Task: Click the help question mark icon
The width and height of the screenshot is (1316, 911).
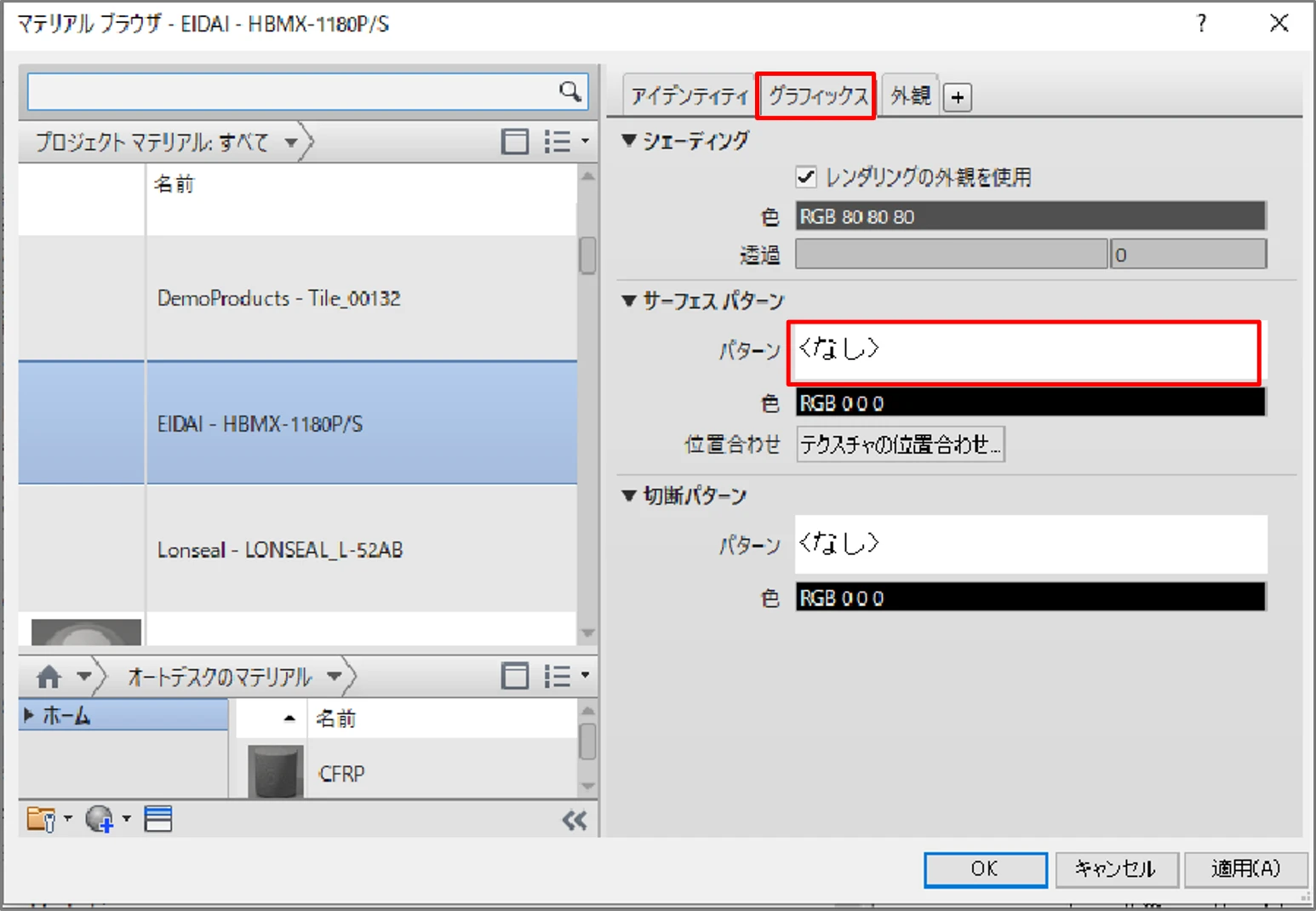Action: (x=1201, y=23)
